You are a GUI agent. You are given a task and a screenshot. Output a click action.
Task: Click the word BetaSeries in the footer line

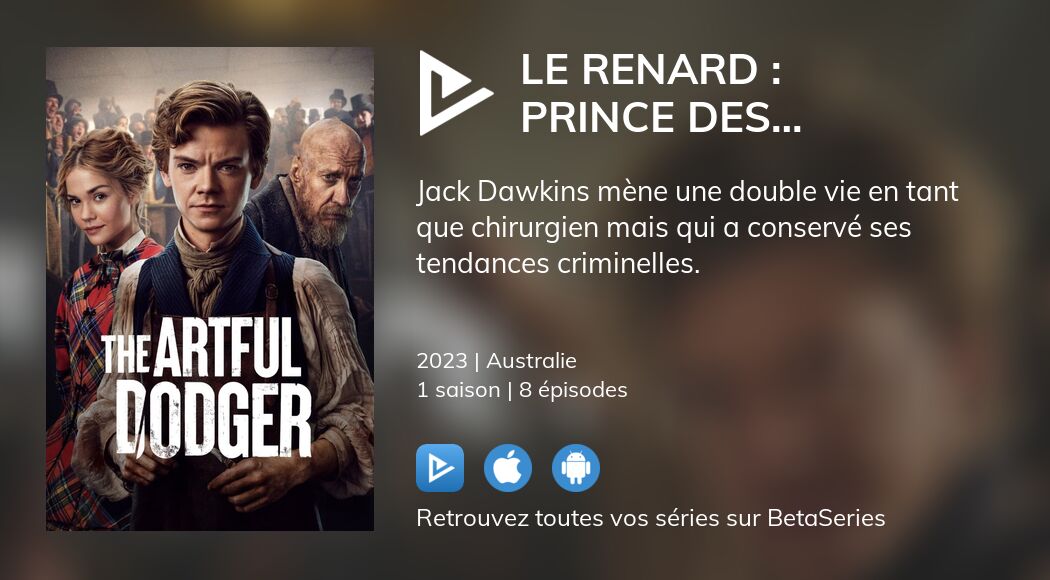(x=826, y=518)
